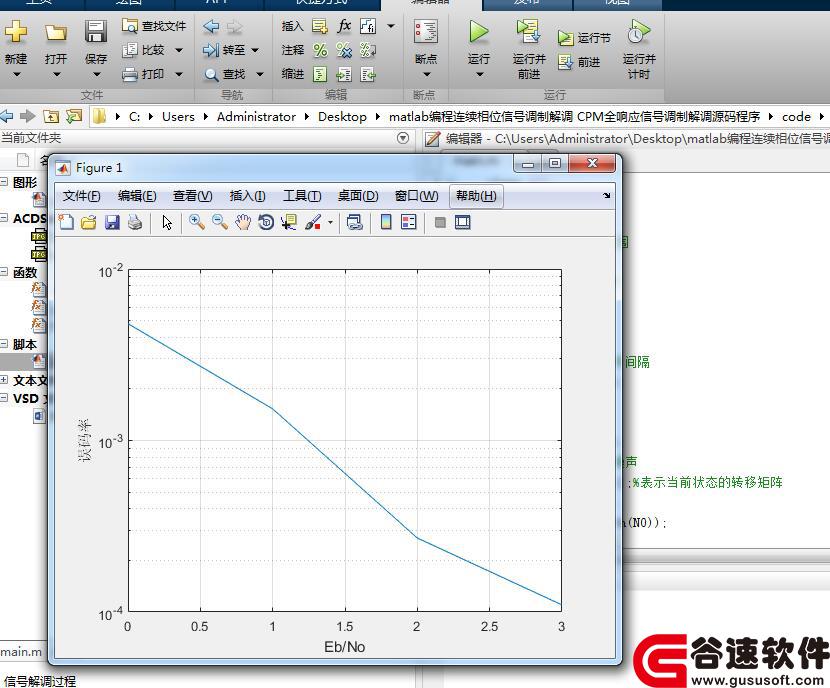Toggle Brush data tool in figure toolbar
830x688 pixels.
(313, 222)
